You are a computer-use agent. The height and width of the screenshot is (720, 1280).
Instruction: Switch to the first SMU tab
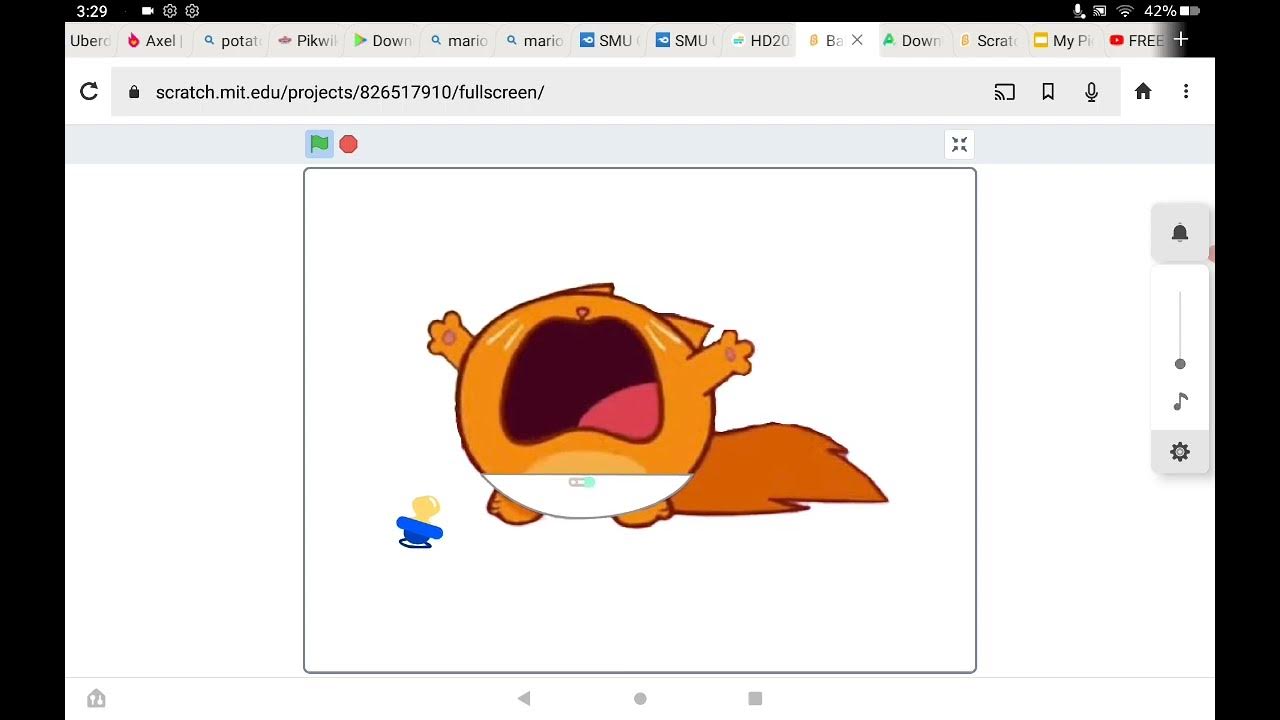(x=608, y=41)
